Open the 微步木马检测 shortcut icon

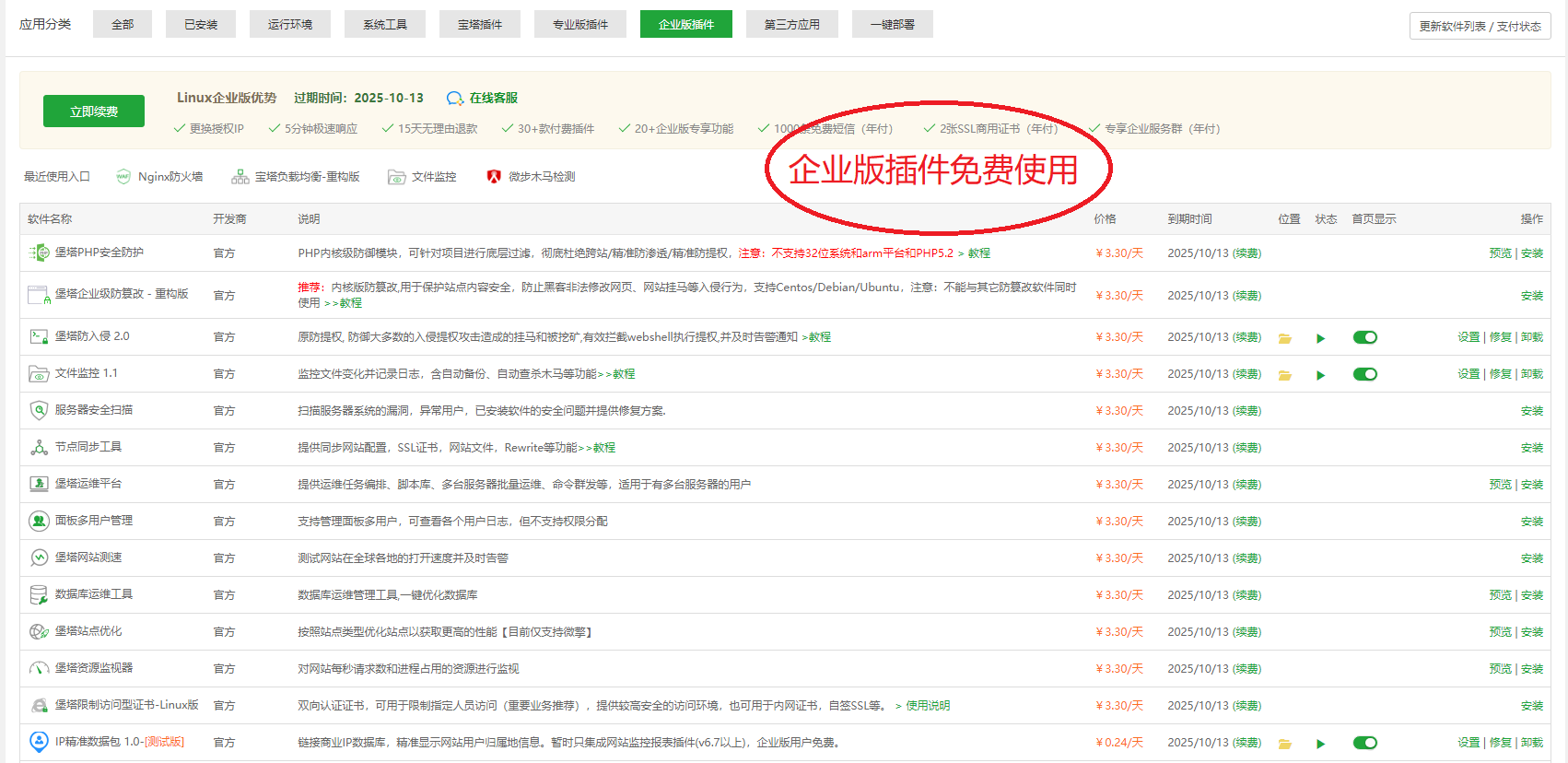tap(494, 177)
